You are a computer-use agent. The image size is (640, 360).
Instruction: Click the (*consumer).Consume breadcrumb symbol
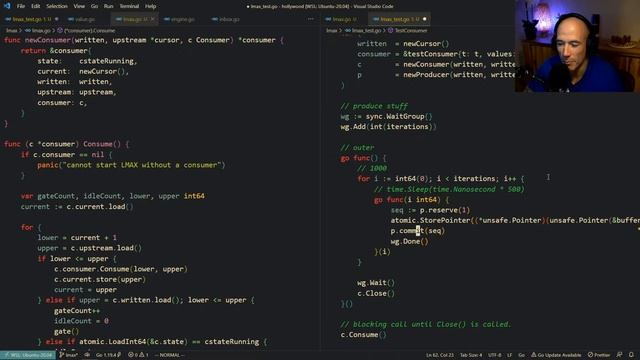click(x=87, y=31)
